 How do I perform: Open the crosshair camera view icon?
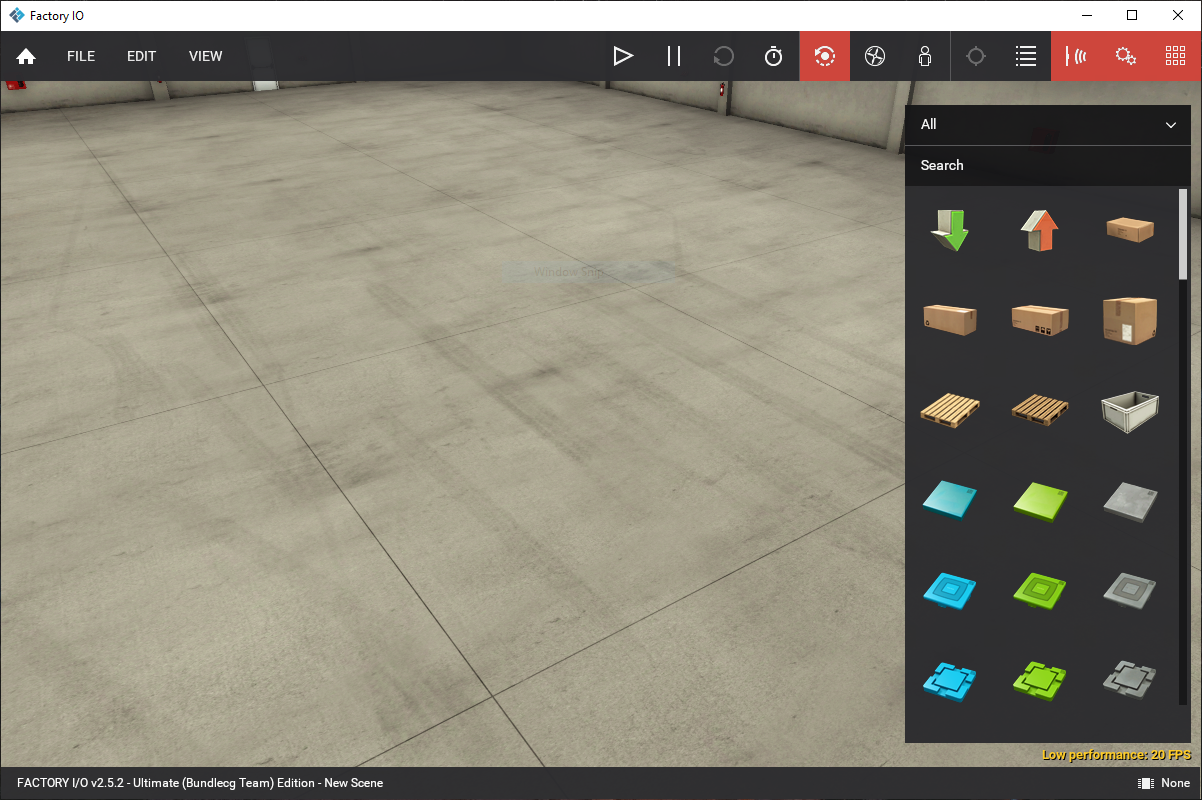(976, 56)
